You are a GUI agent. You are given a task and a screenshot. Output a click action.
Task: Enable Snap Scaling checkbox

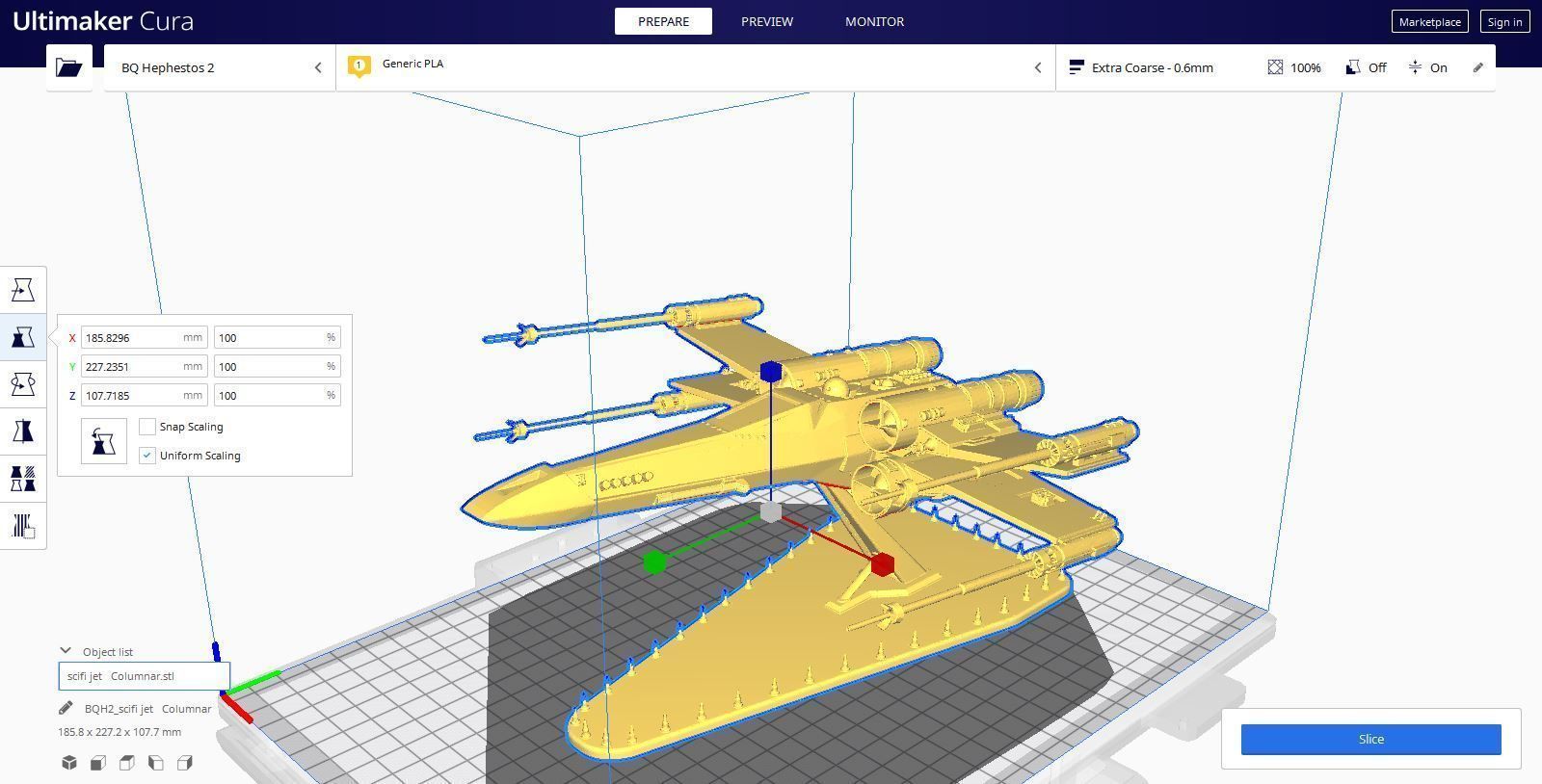147,427
